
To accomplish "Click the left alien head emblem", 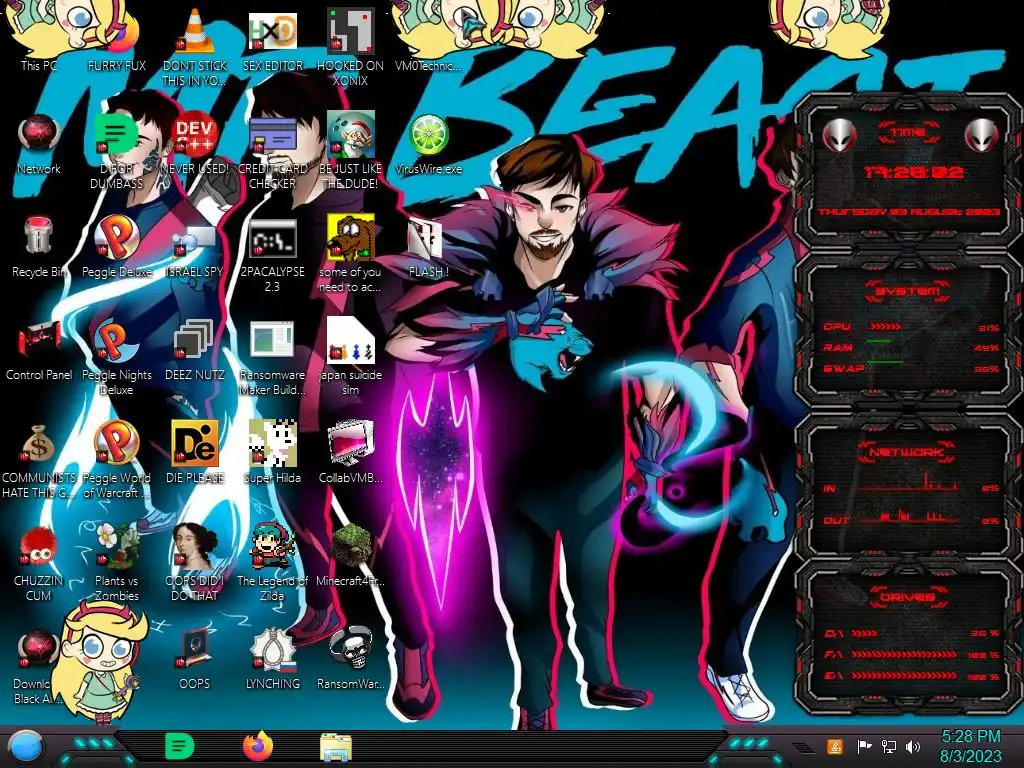I will click(x=839, y=136).
